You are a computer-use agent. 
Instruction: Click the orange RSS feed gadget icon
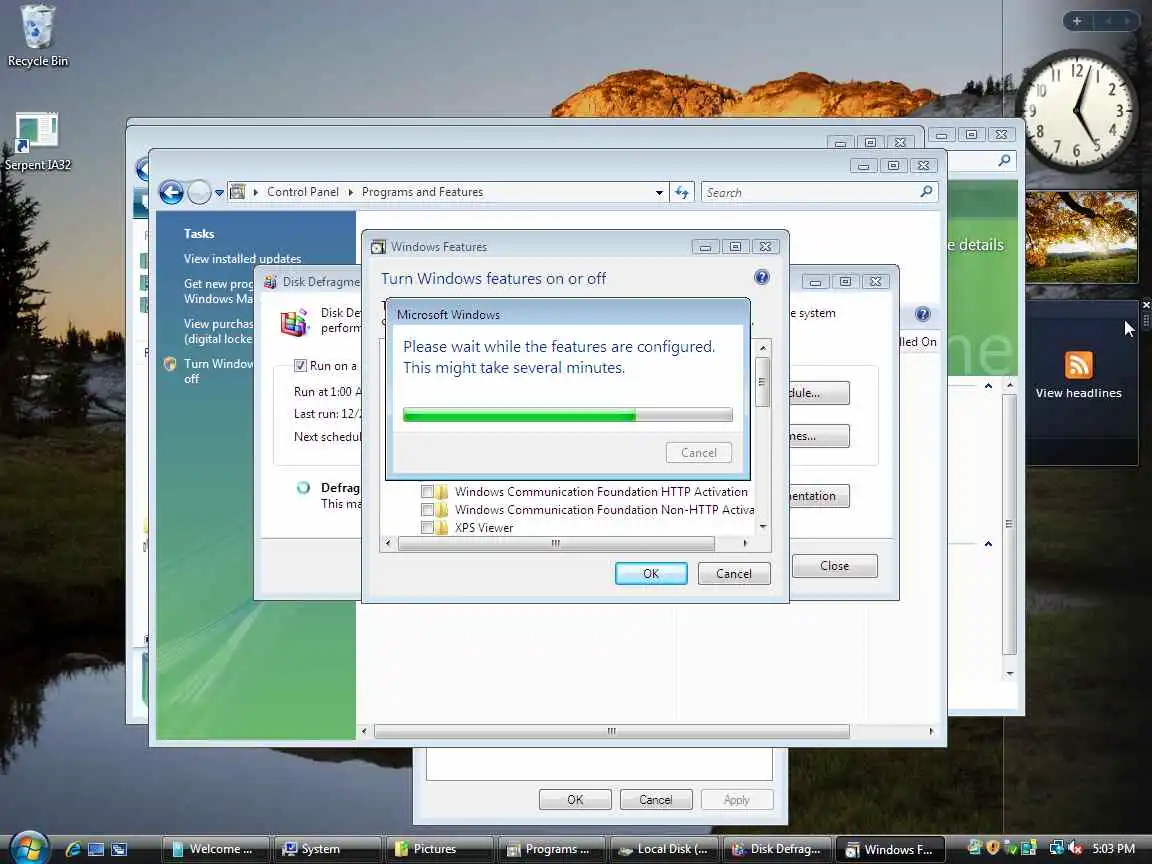click(x=1078, y=365)
